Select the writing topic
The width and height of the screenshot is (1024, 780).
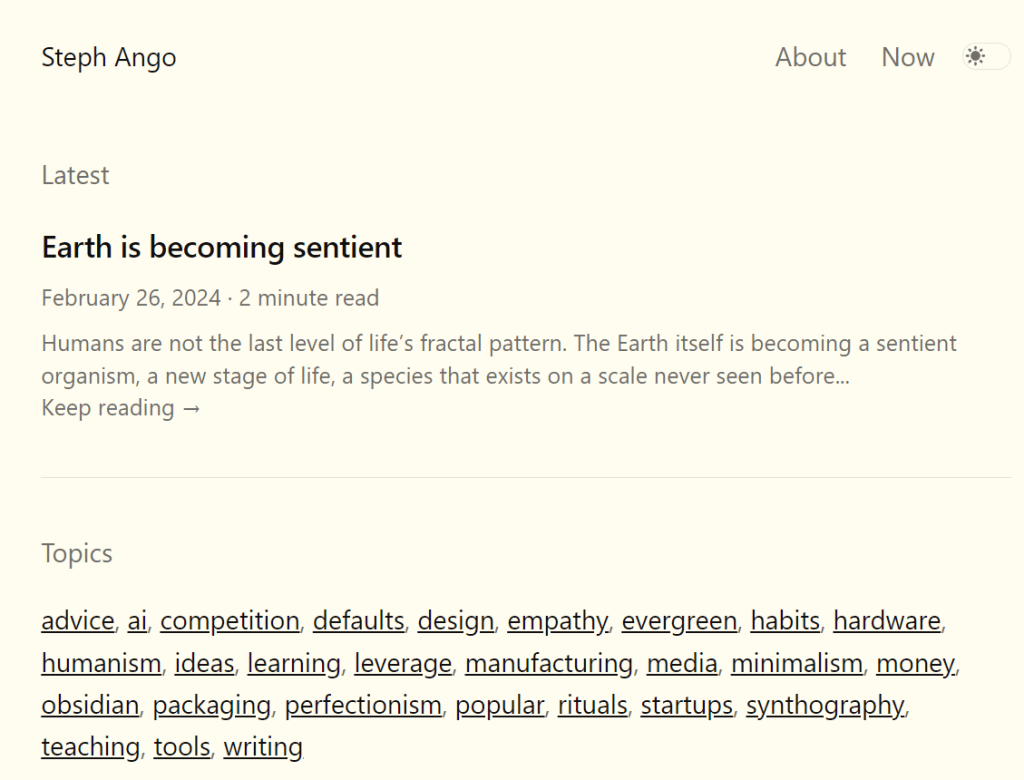coord(263,747)
